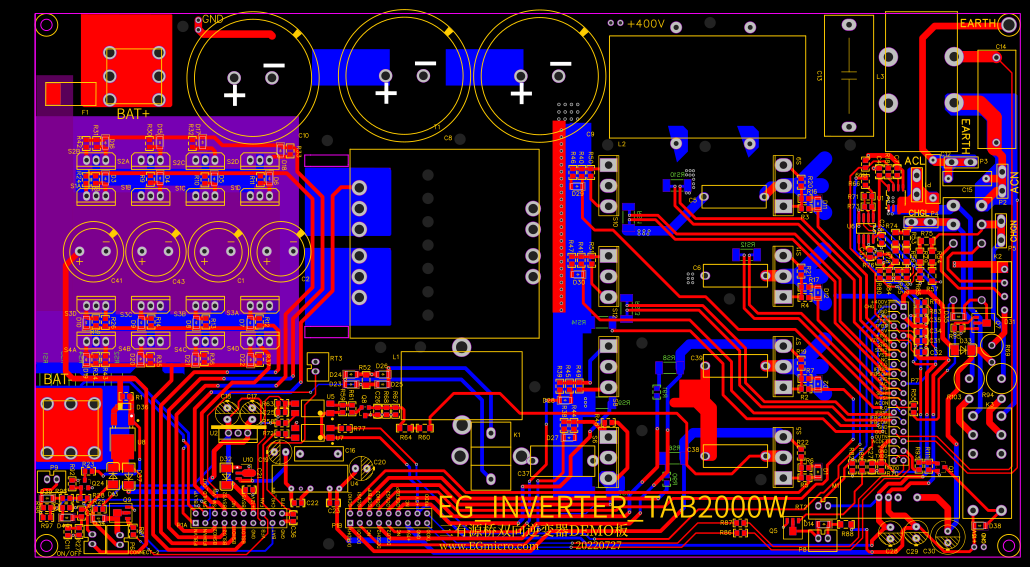Click the GND silkscreen label

pyautogui.click(x=213, y=19)
